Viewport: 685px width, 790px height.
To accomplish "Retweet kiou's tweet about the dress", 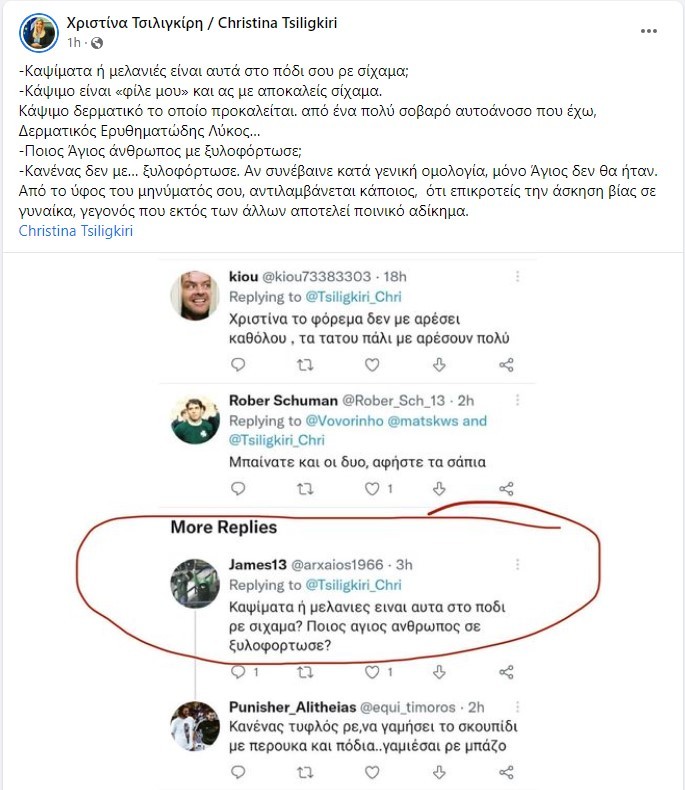I will coord(306,365).
